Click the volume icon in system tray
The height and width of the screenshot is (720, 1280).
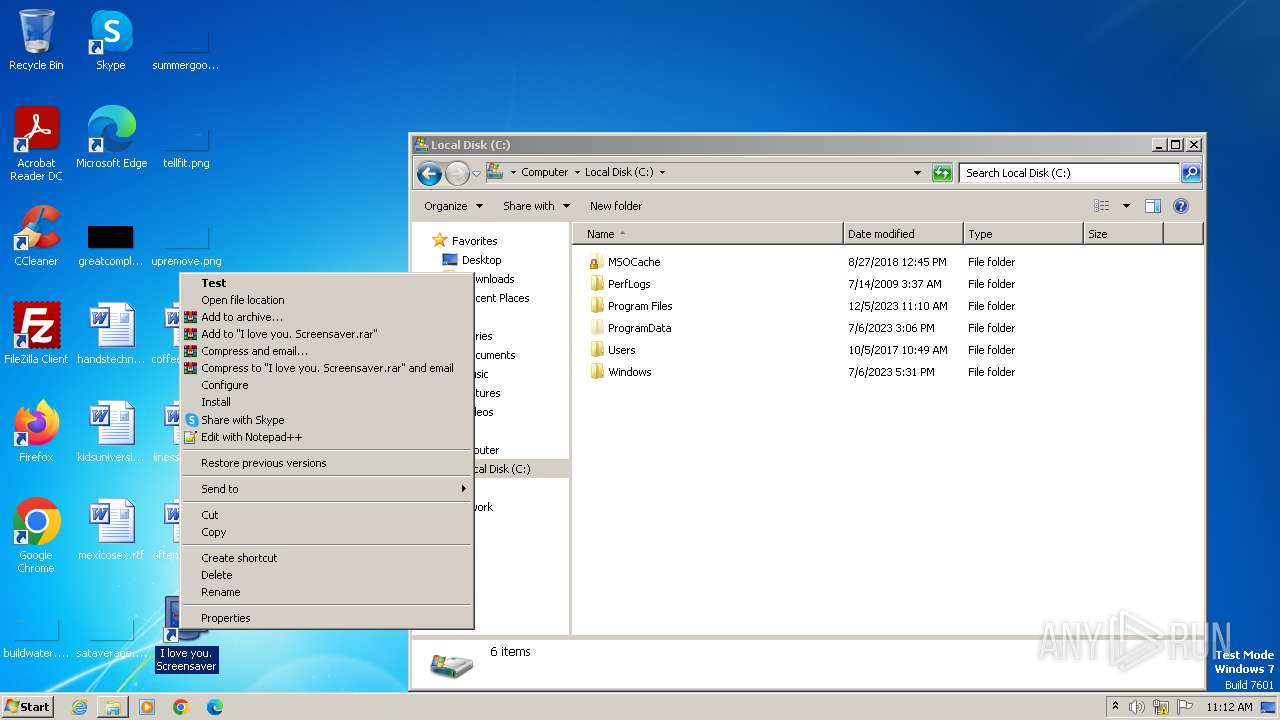(x=1136, y=707)
